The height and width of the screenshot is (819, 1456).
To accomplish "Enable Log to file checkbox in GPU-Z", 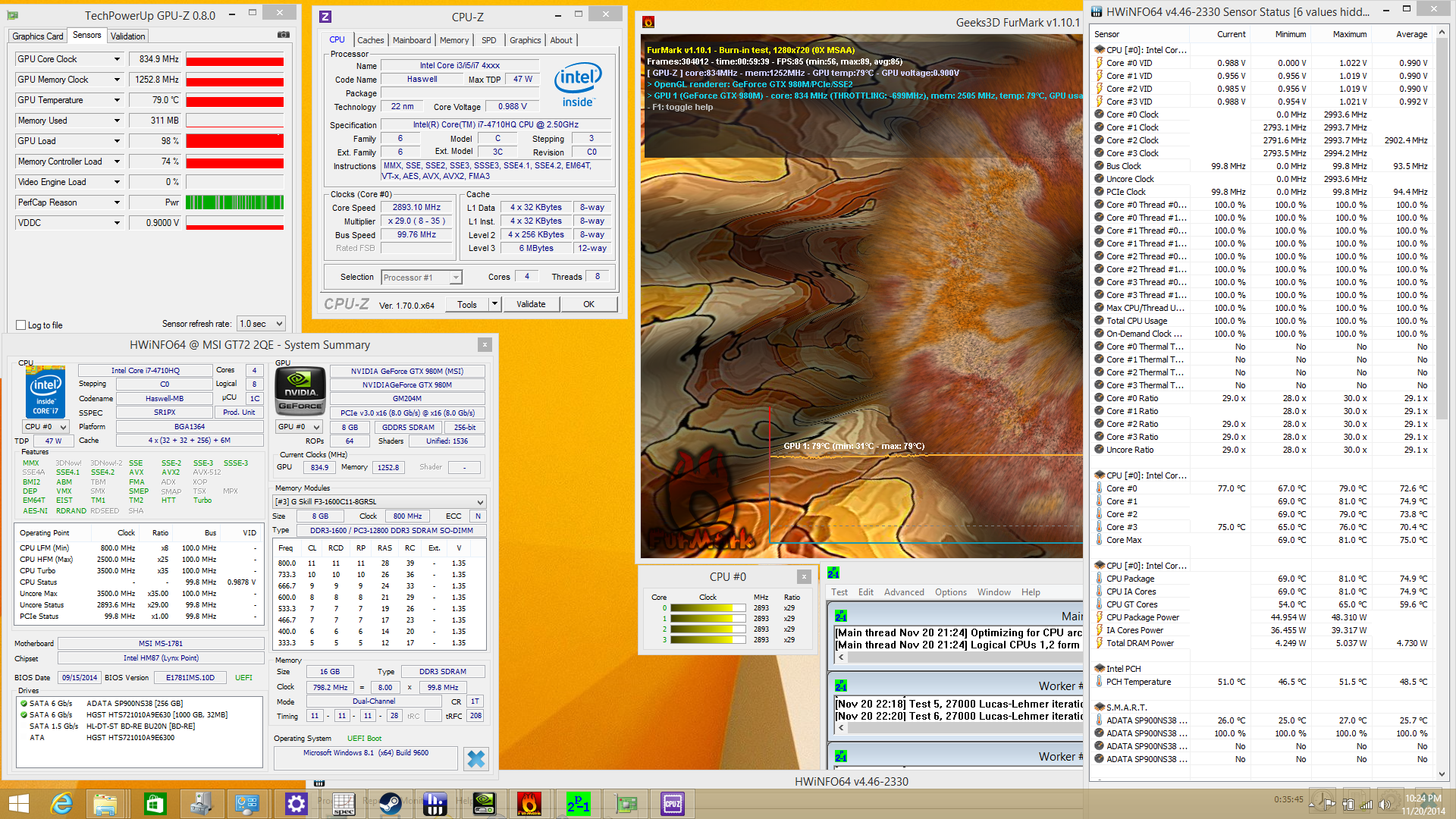I will click(21, 325).
